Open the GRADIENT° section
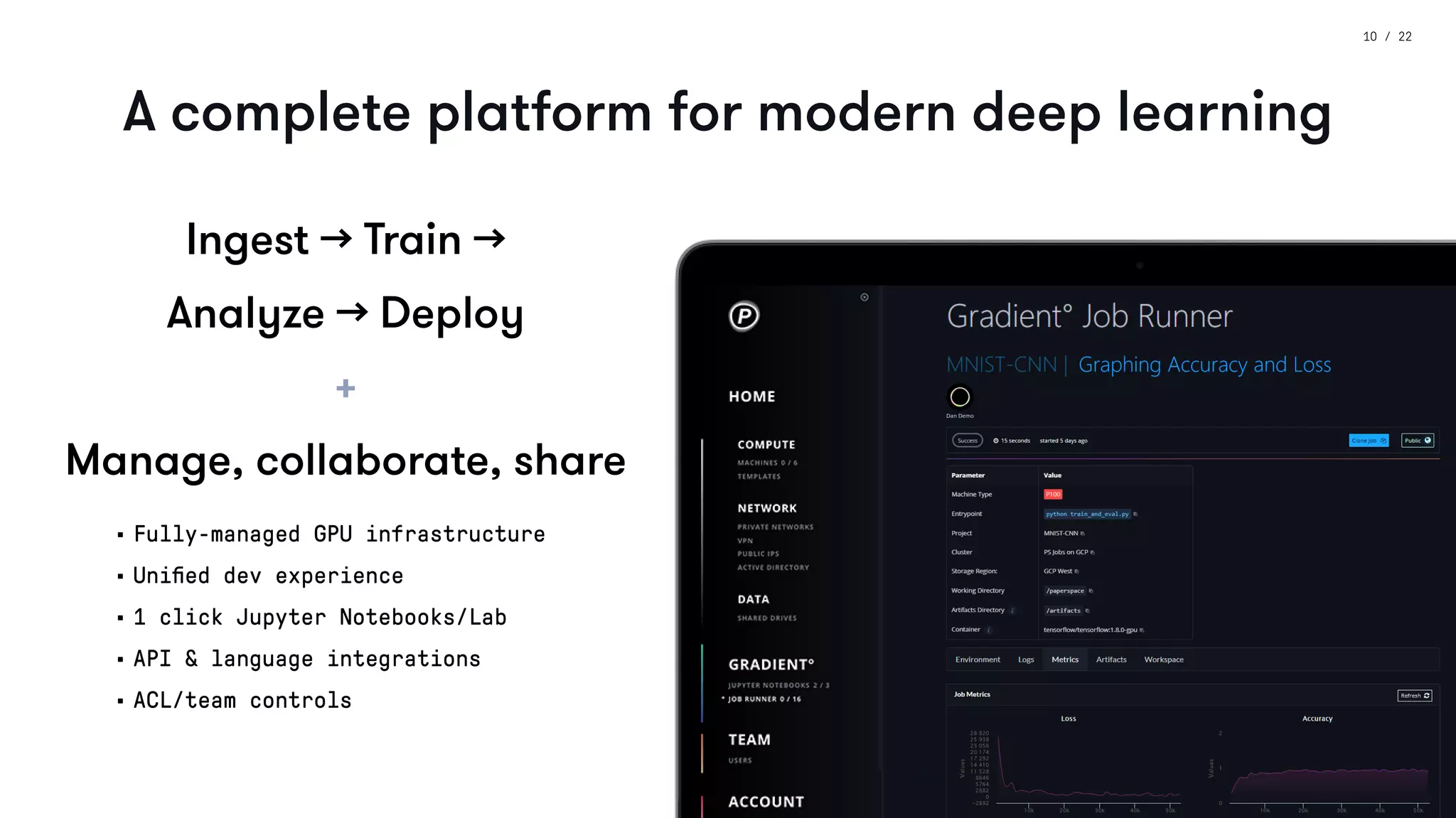Image resolution: width=1456 pixels, height=818 pixels. click(771, 664)
